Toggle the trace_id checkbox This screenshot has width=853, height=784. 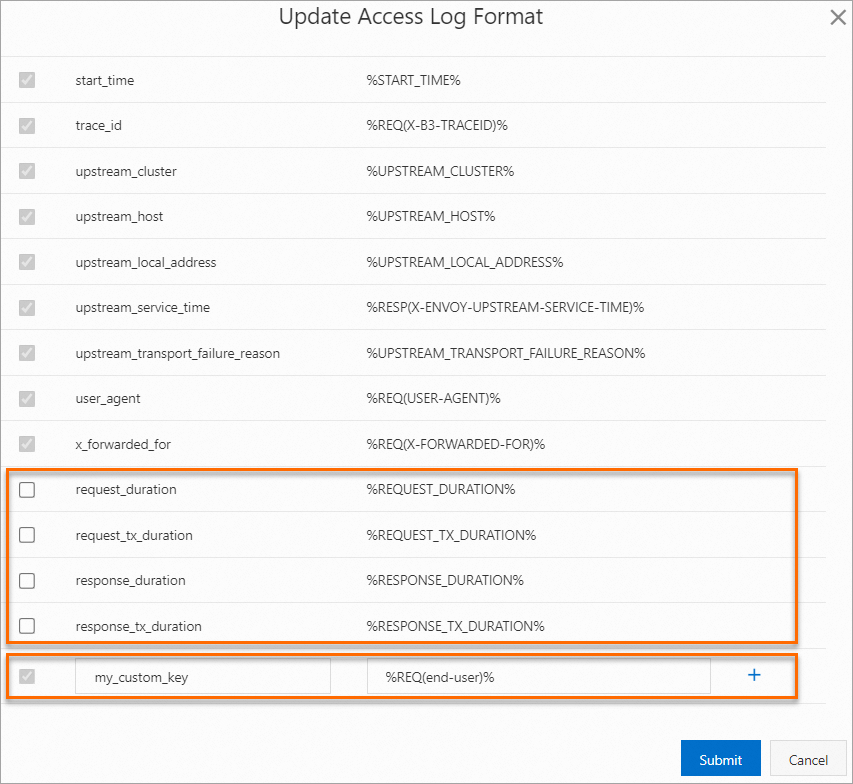click(27, 126)
